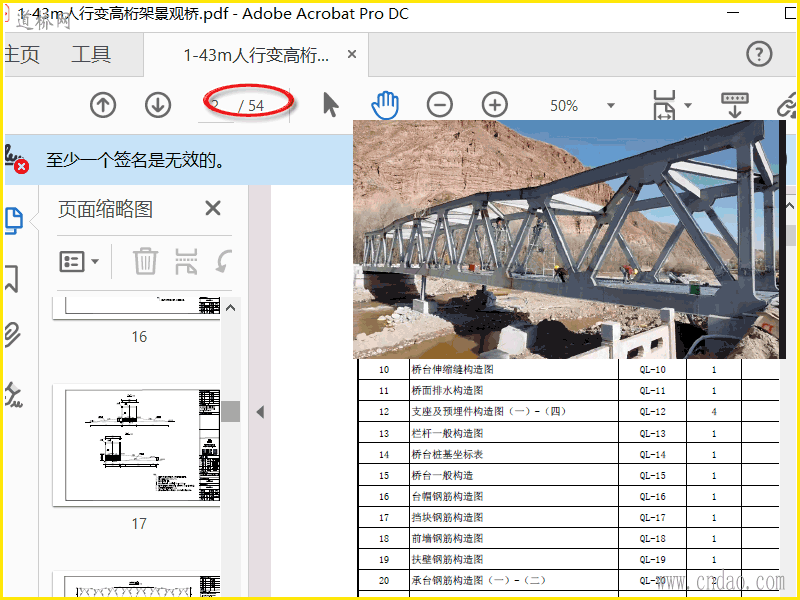Click 桥面排水构造图 in row 11
The height and width of the screenshot is (600, 800).
point(447,390)
